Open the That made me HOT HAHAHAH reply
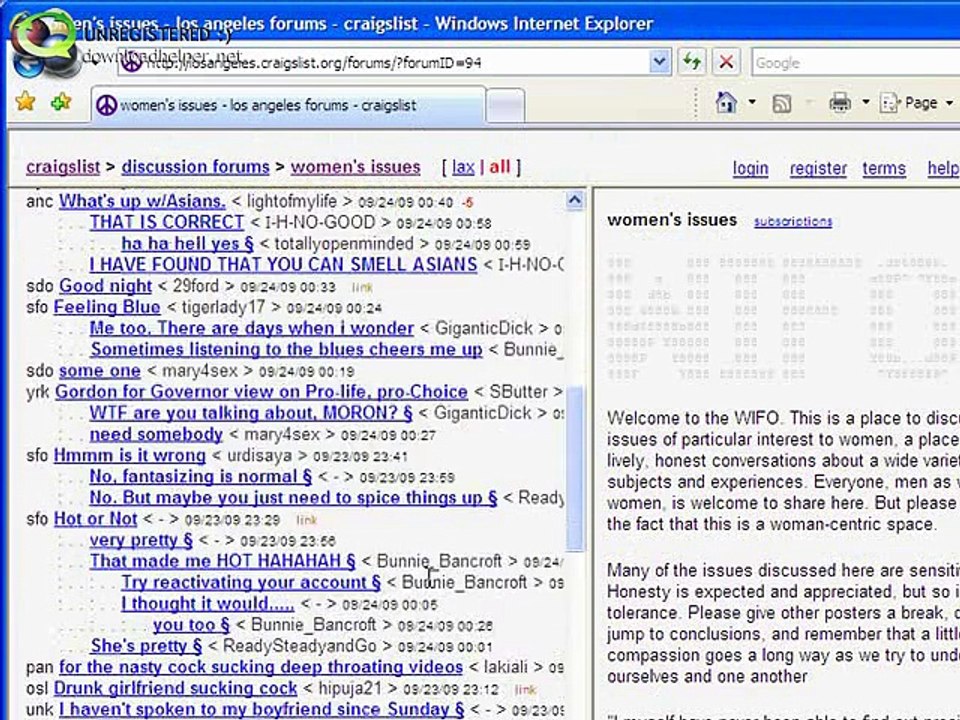 point(223,561)
